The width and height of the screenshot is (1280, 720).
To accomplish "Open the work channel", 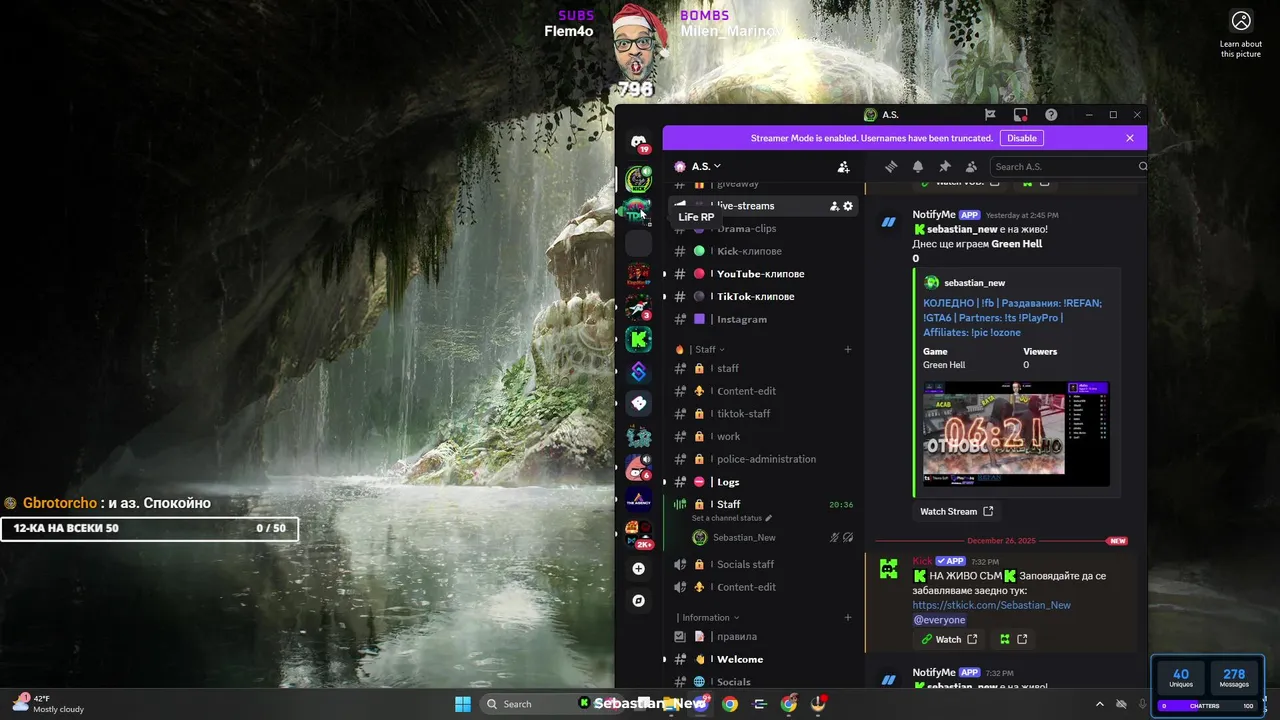I will 763,437.
